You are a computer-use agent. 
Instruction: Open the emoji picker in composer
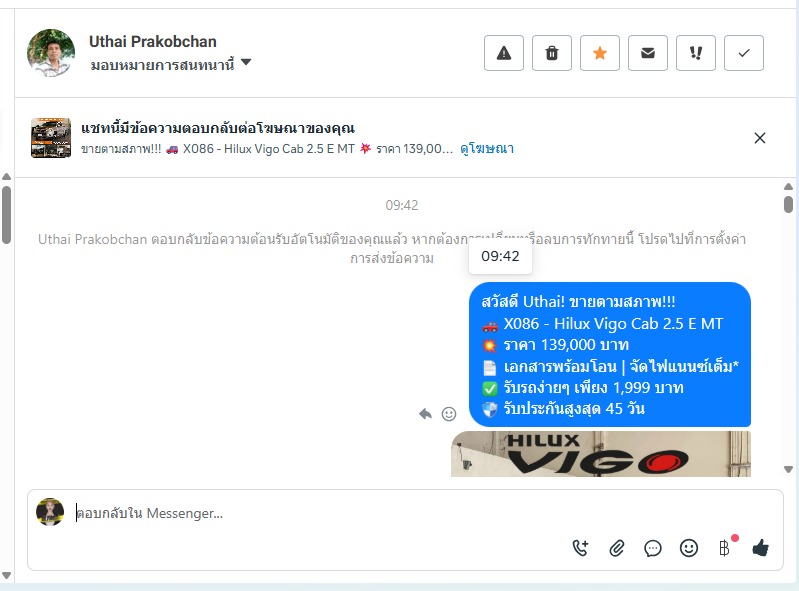point(689,548)
